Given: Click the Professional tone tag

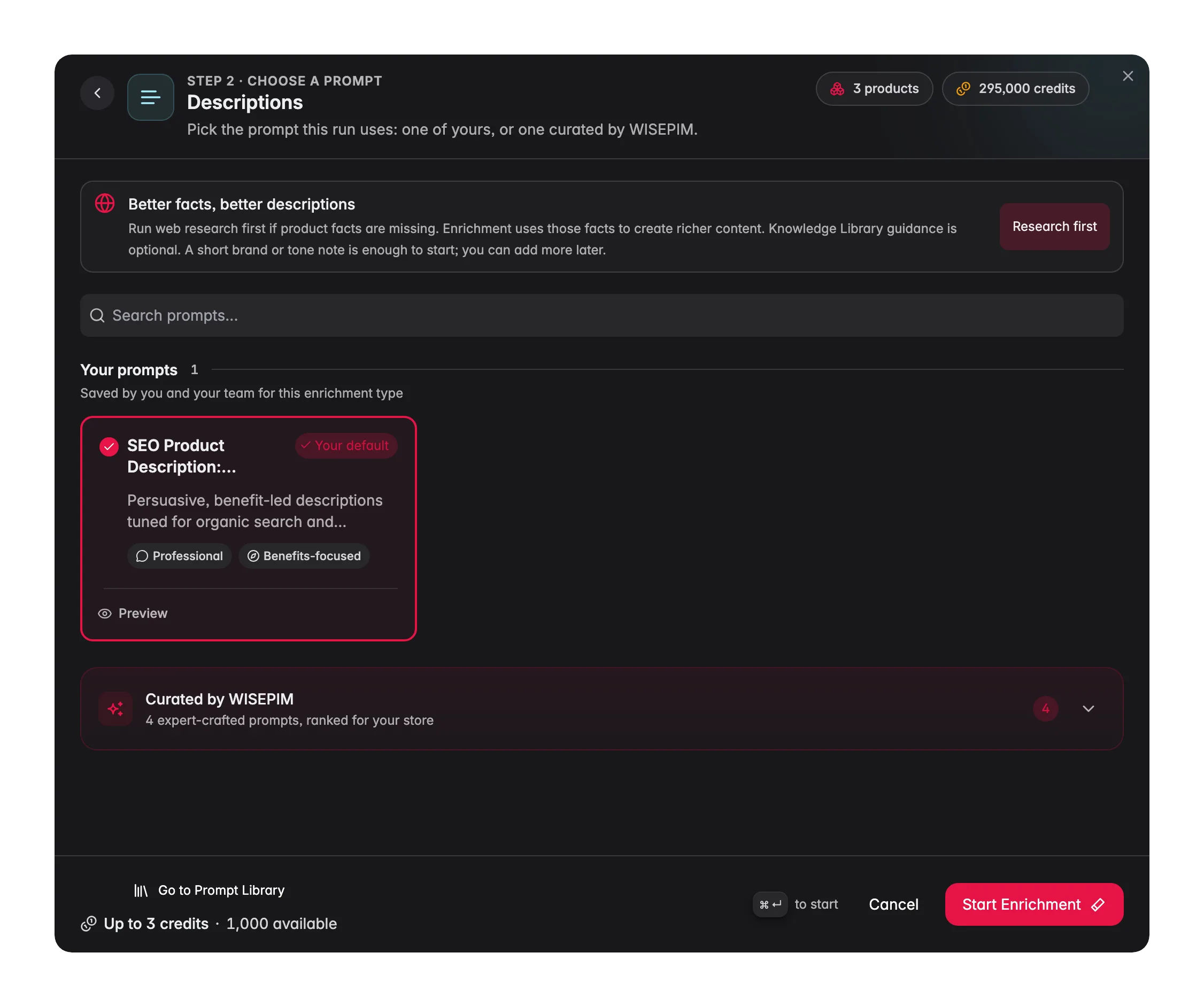Looking at the screenshot, I should coord(180,555).
